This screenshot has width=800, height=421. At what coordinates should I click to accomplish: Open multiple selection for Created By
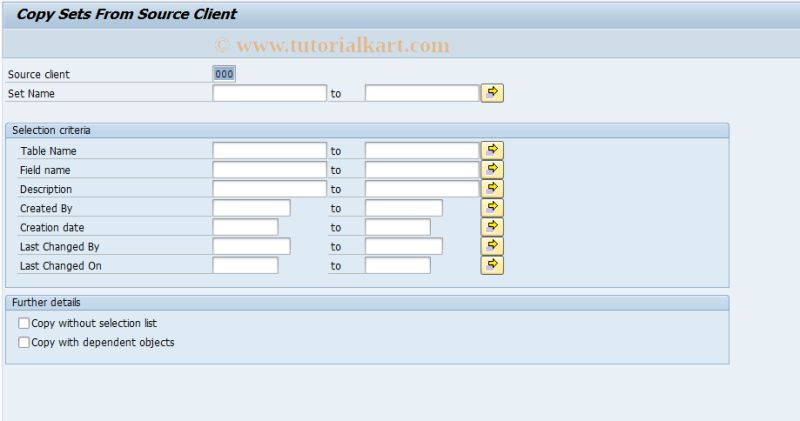[x=492, y=208]
